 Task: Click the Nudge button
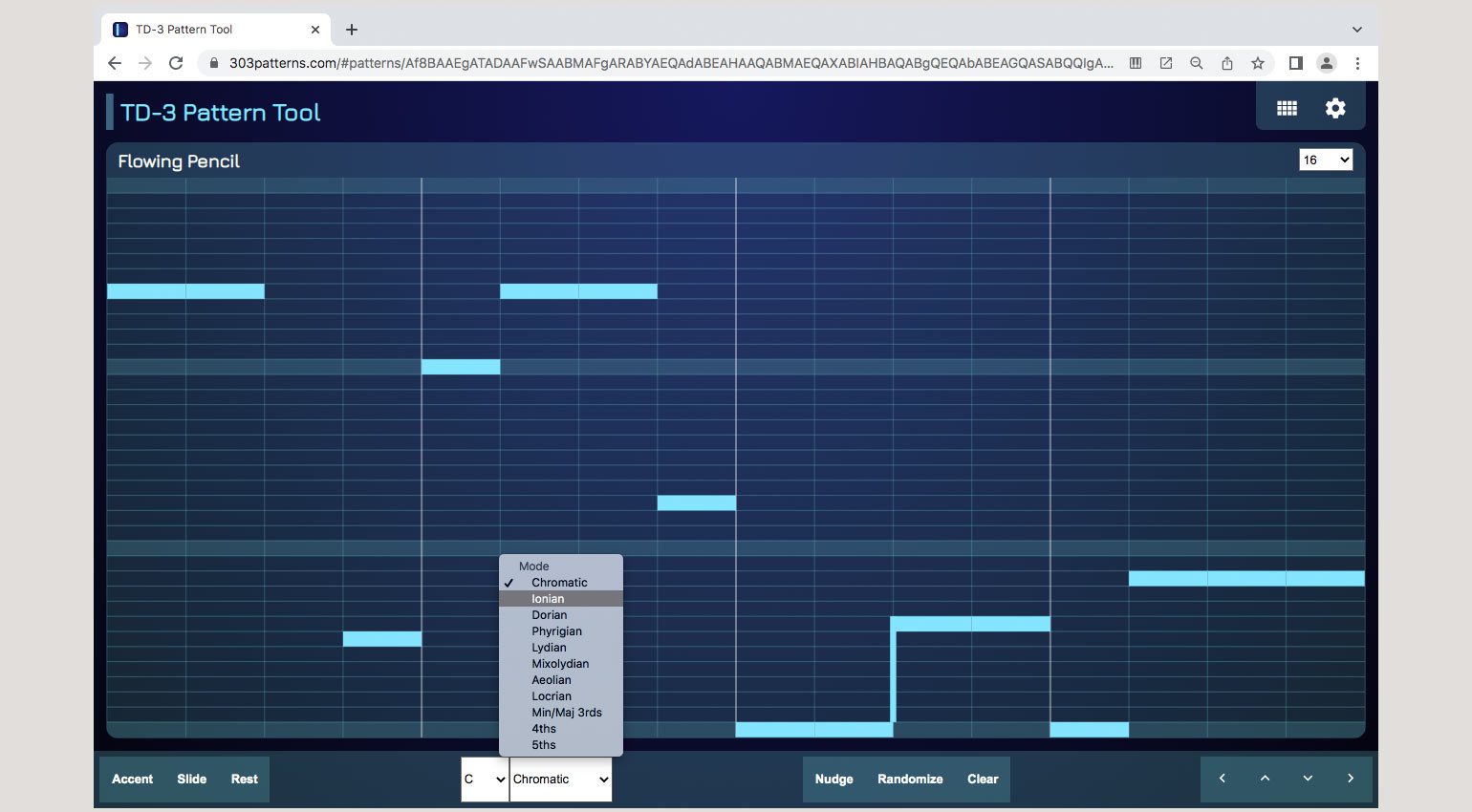(x=833, y=779)
